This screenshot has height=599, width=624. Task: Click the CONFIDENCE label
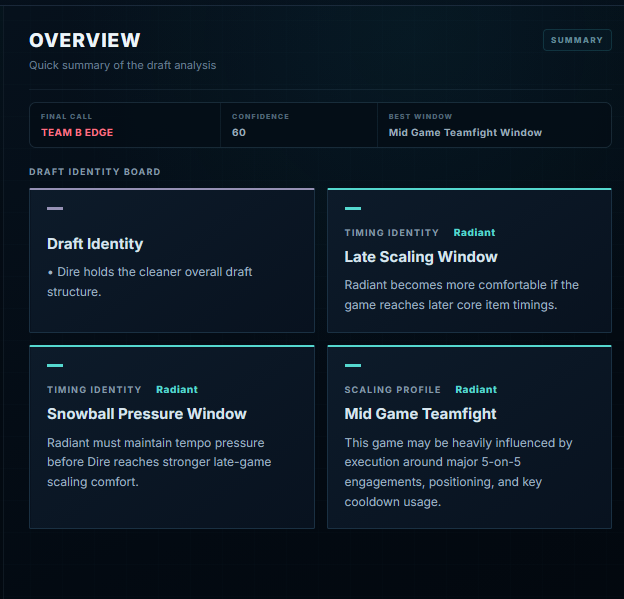click(260, 117)
